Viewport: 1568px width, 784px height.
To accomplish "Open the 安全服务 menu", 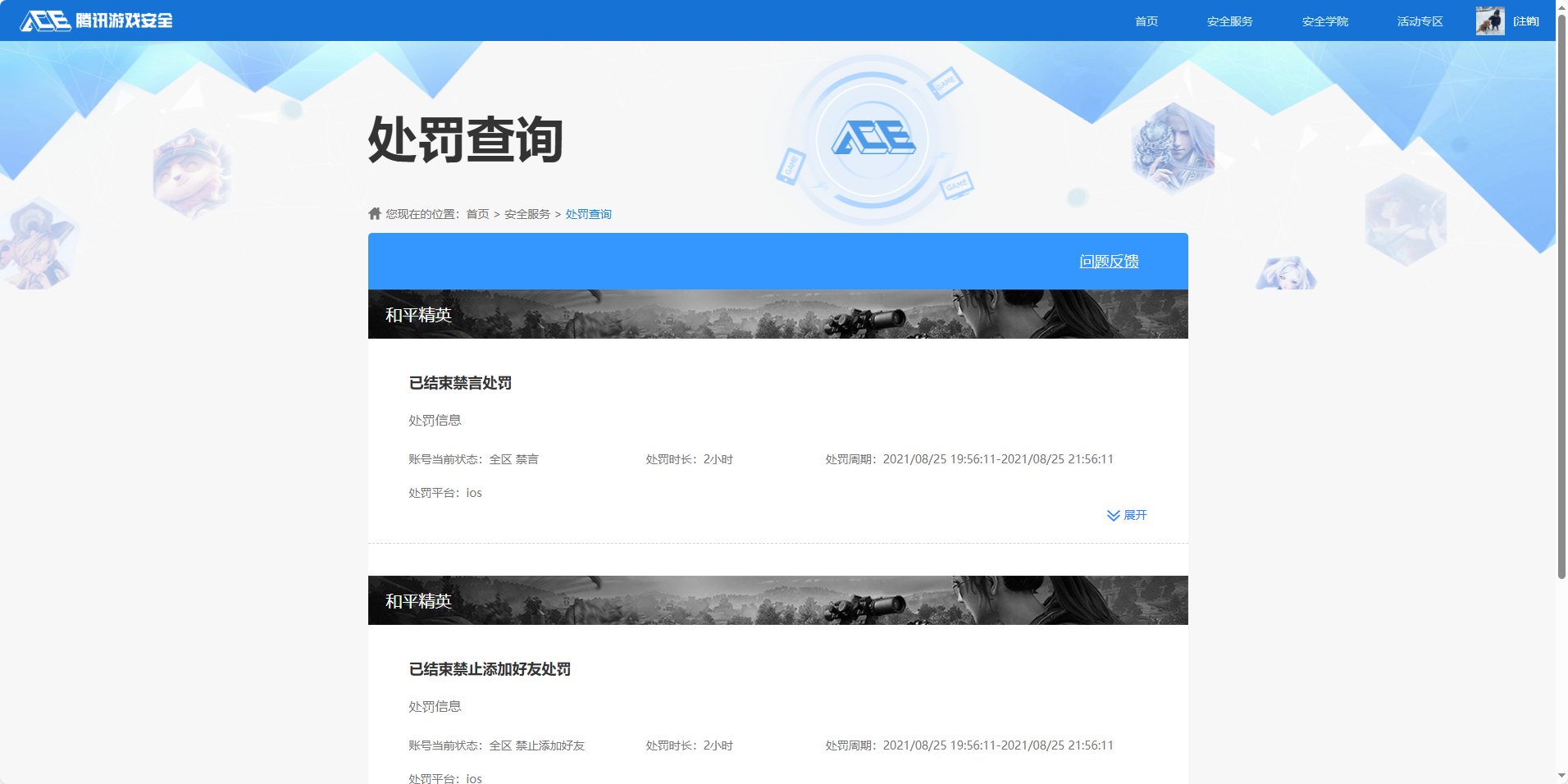I will pos(1228,21).
